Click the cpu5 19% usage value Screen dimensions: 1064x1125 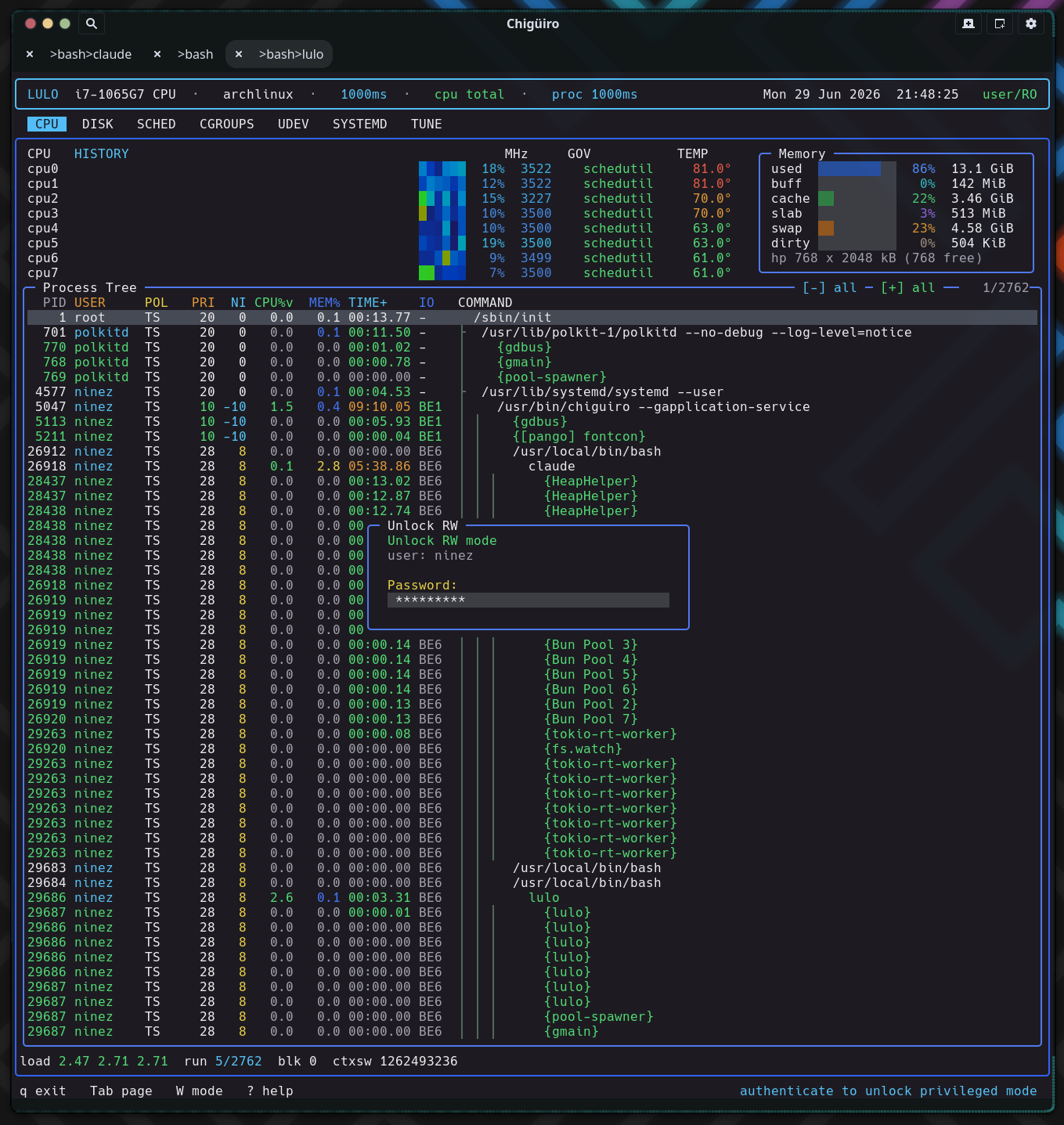click(493, 243)
